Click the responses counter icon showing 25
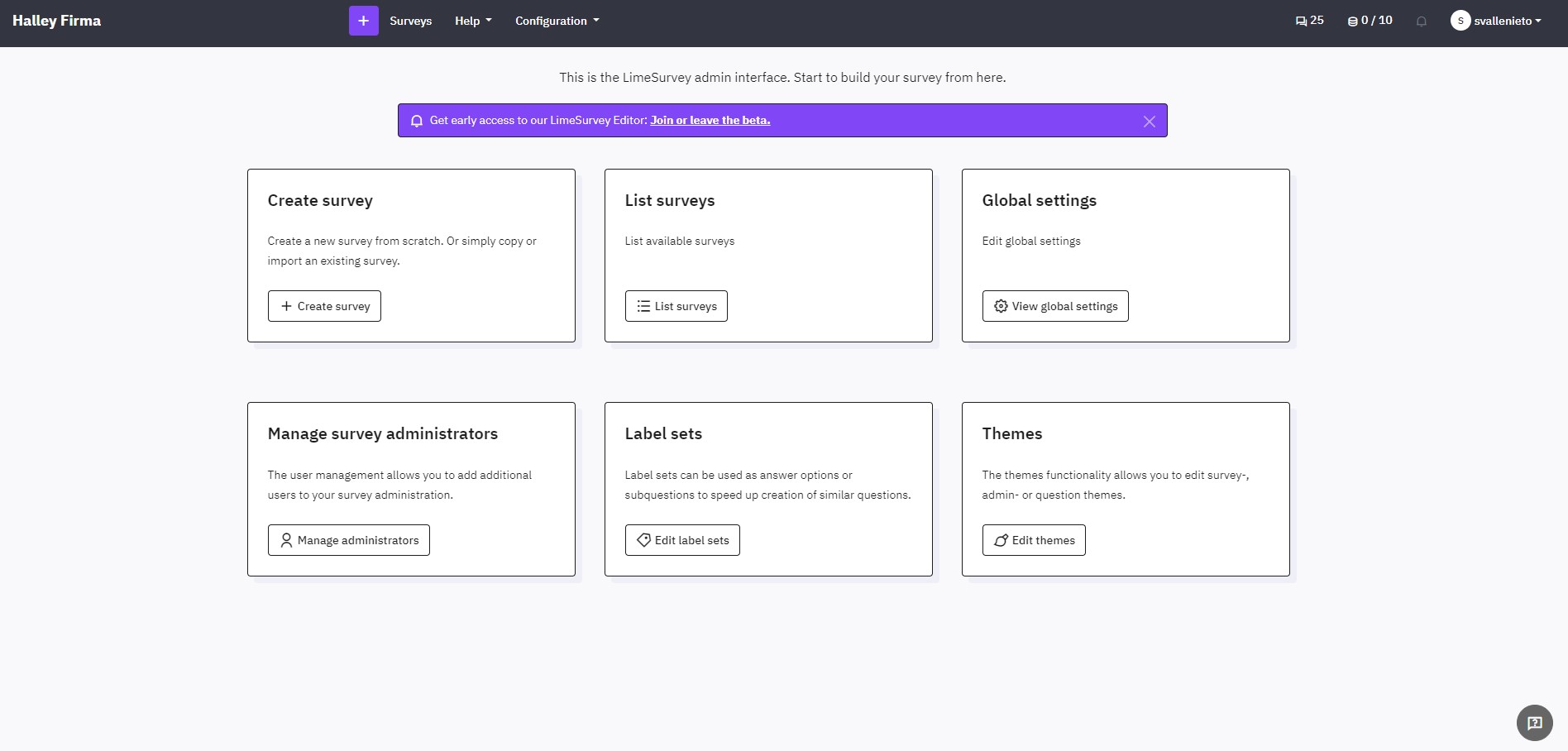 click(1309, 21)
